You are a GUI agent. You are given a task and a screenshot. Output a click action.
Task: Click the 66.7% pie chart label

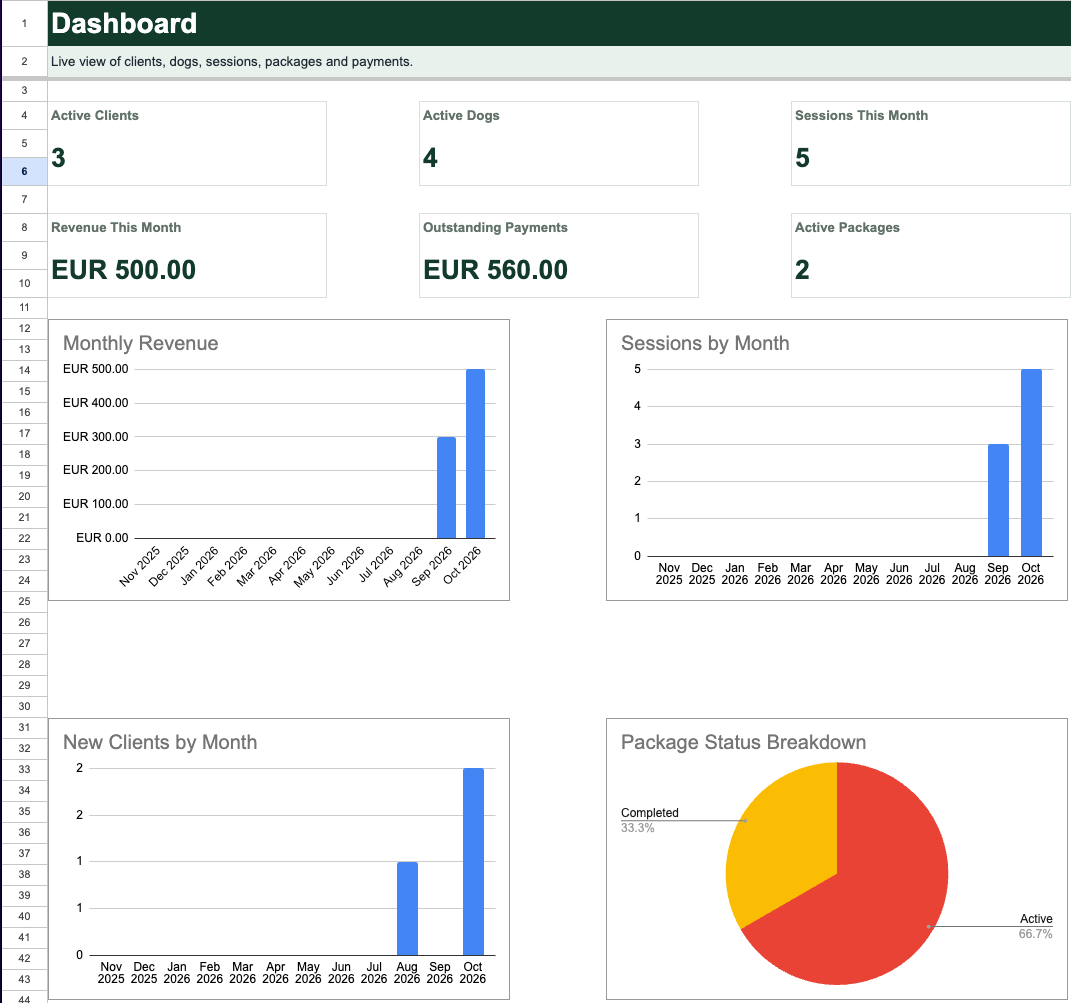pos(1035,933)
